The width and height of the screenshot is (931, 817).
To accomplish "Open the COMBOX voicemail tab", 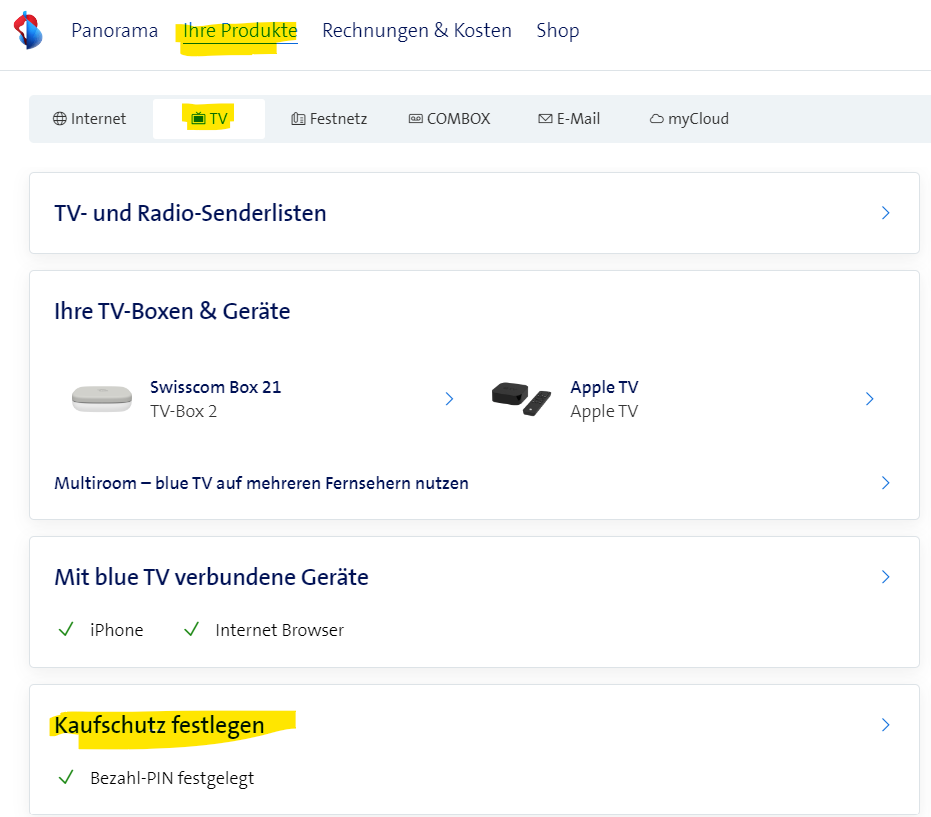I will [x=449, y=119].
